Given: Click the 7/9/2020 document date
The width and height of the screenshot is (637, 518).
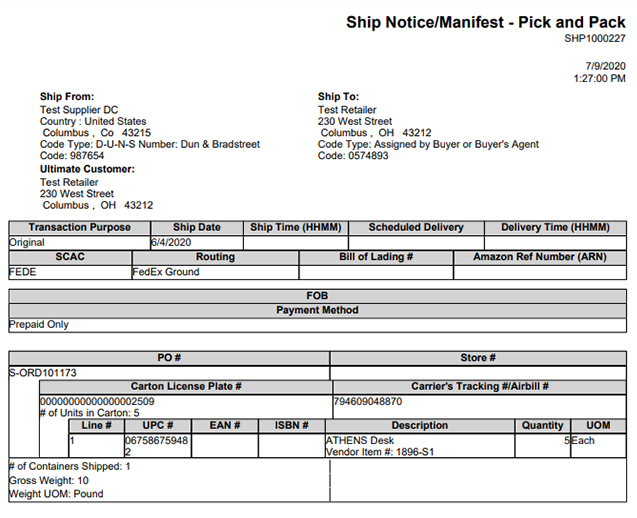Looking at the screenshot, I should (x=606, y=65).
